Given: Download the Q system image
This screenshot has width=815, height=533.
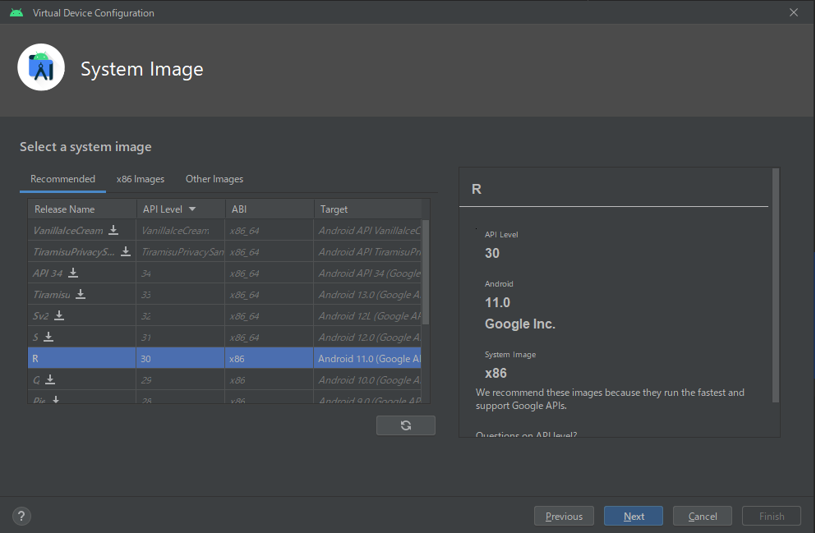Looking at the screenshot, I should 50,380.
